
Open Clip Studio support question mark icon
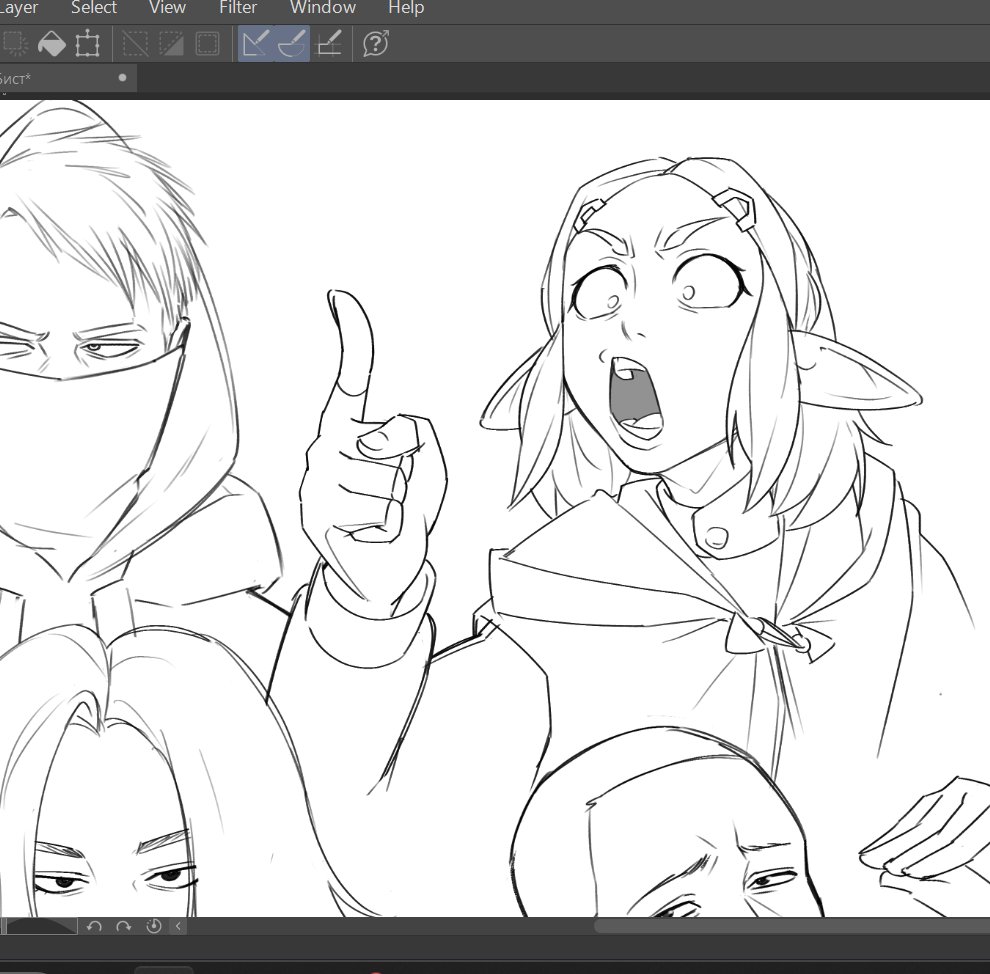(376, 44)
